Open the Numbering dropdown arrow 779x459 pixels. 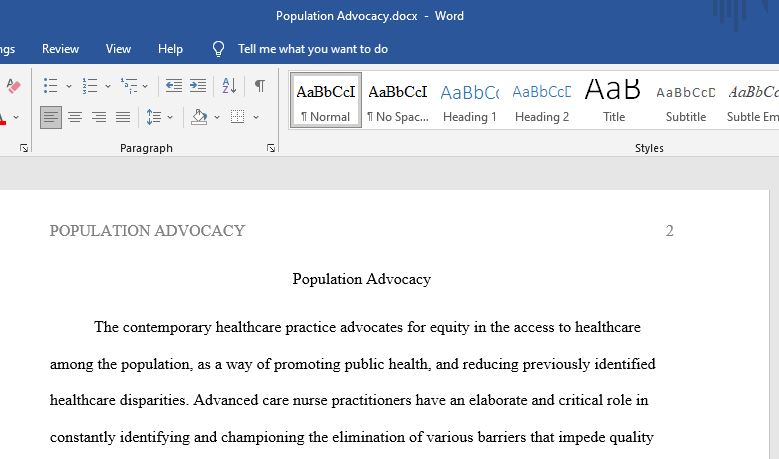107,86
